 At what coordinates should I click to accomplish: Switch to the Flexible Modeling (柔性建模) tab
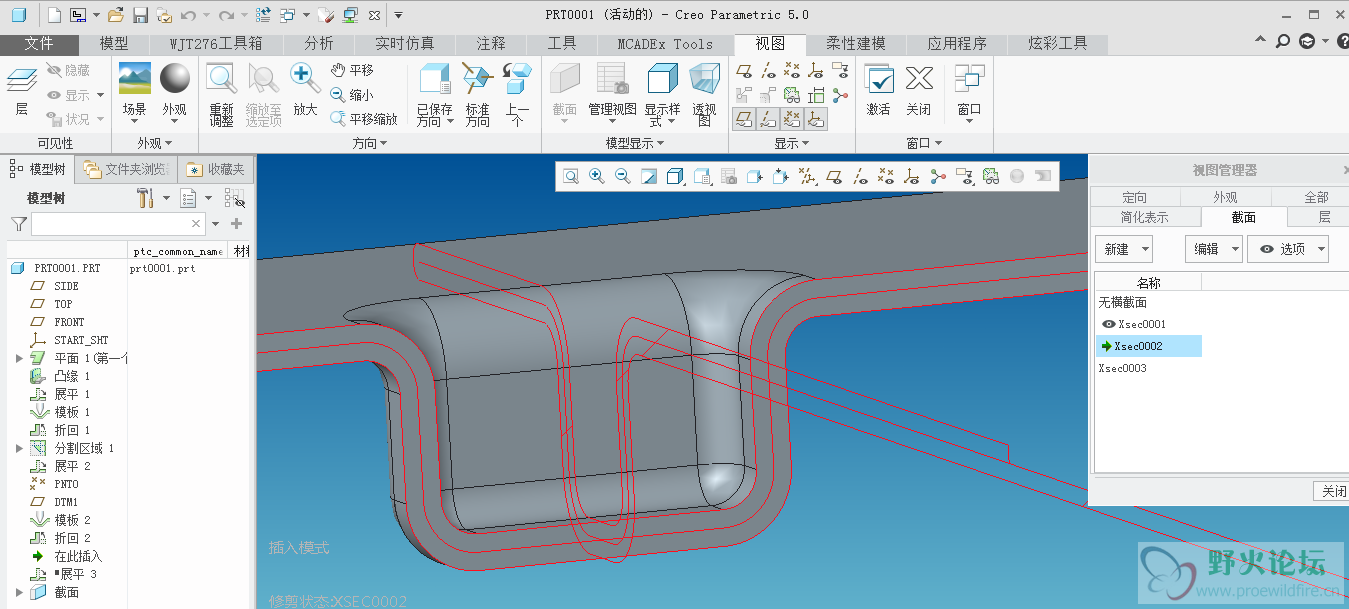pyautogui.click(x=856, y=44)
